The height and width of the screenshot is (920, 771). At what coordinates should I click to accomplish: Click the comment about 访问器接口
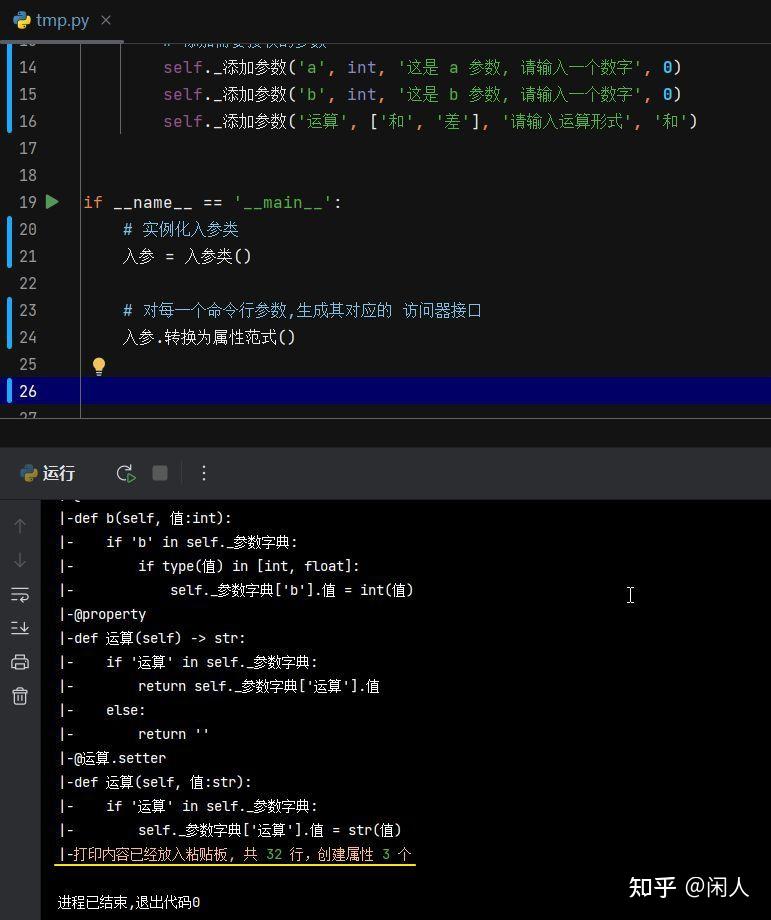(x=302, y=310)
